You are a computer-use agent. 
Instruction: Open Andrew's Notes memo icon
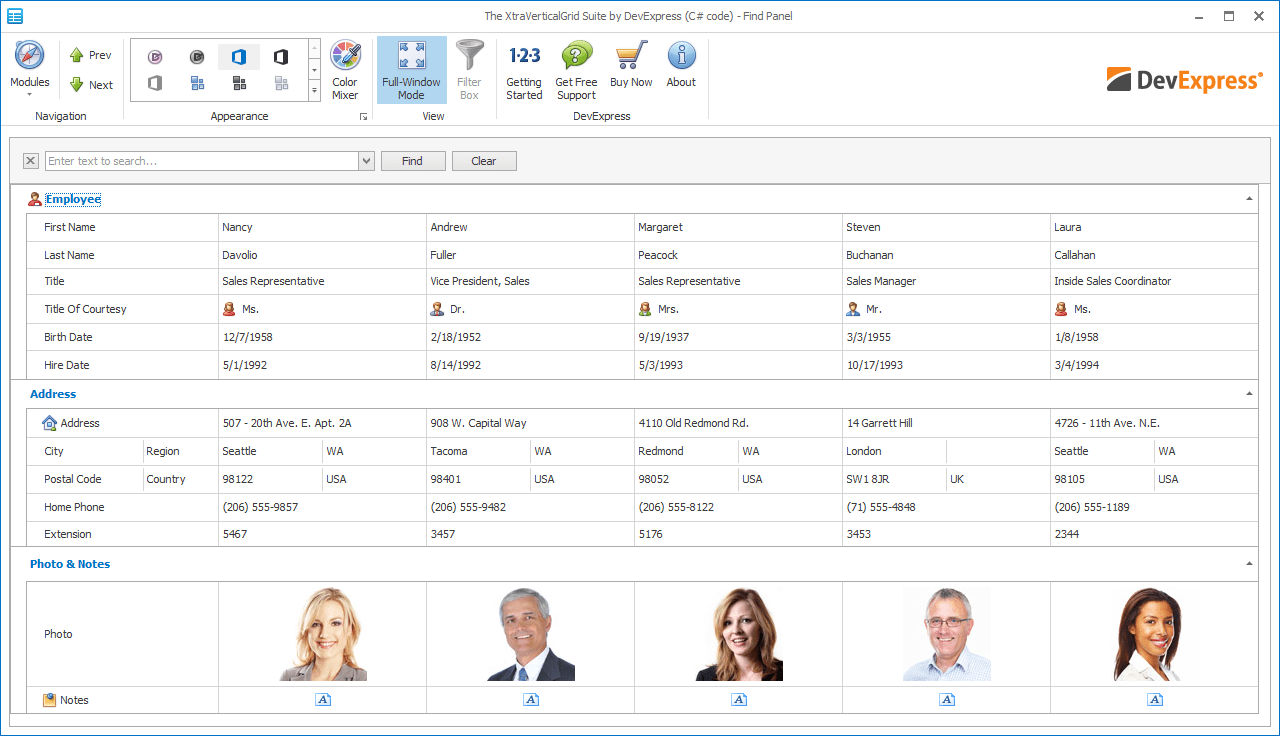coord(531,700)
